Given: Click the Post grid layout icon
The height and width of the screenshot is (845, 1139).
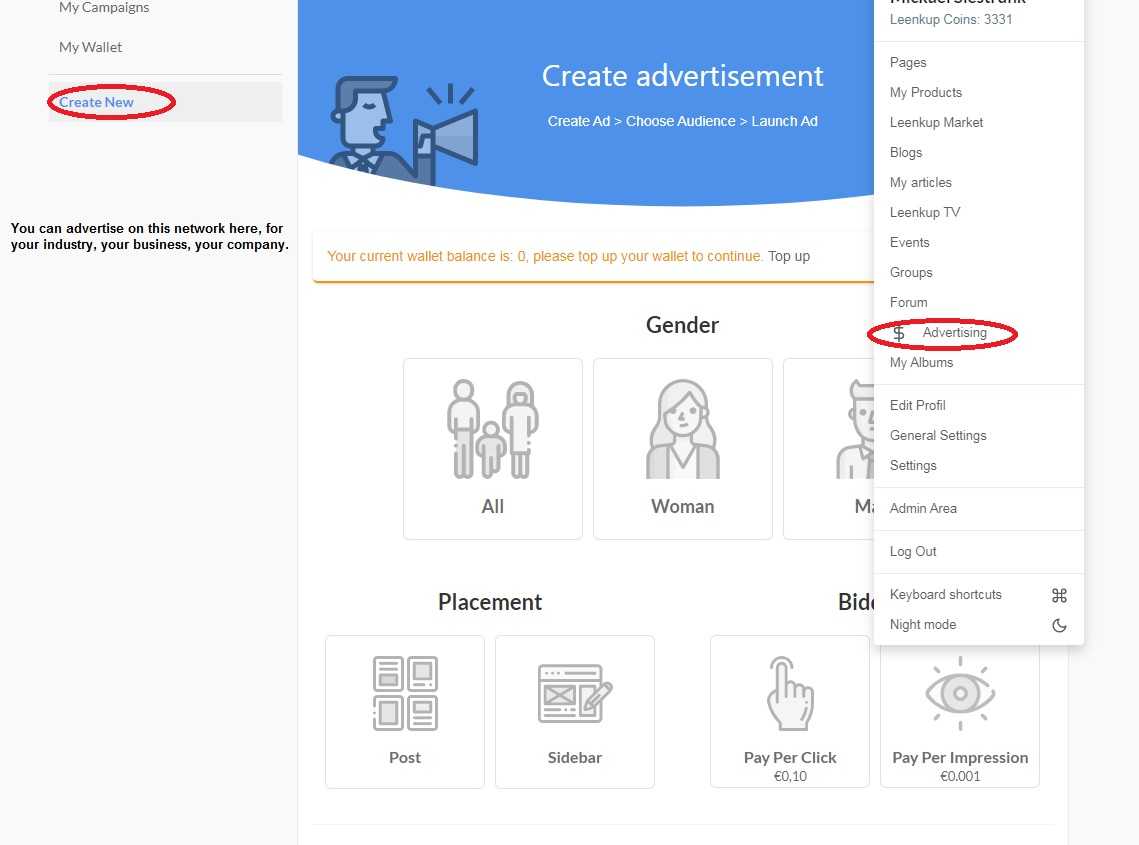Looking at the screenshot, I should (405, 693).
